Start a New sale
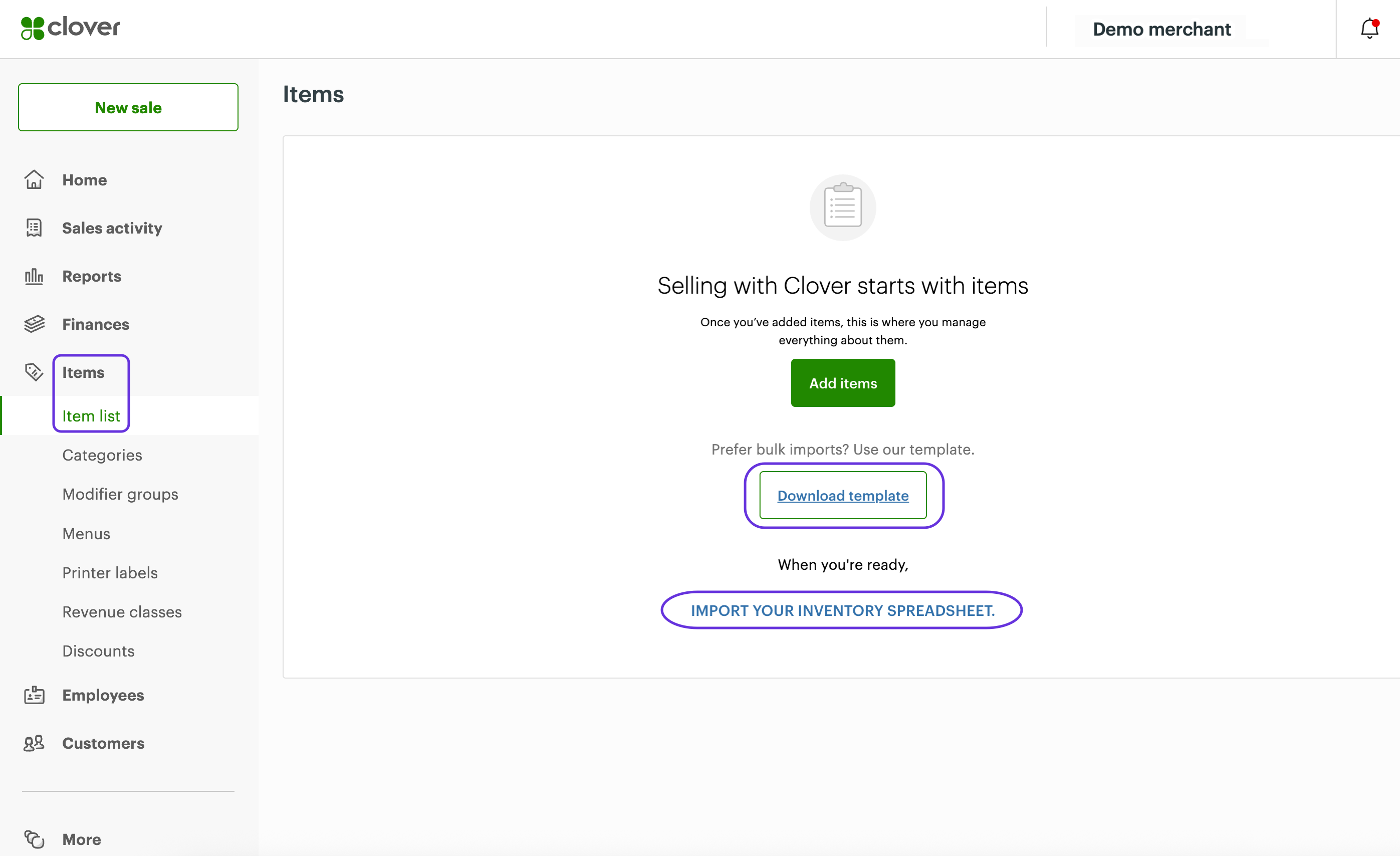The image size is (1400, 863). point(128,108)
